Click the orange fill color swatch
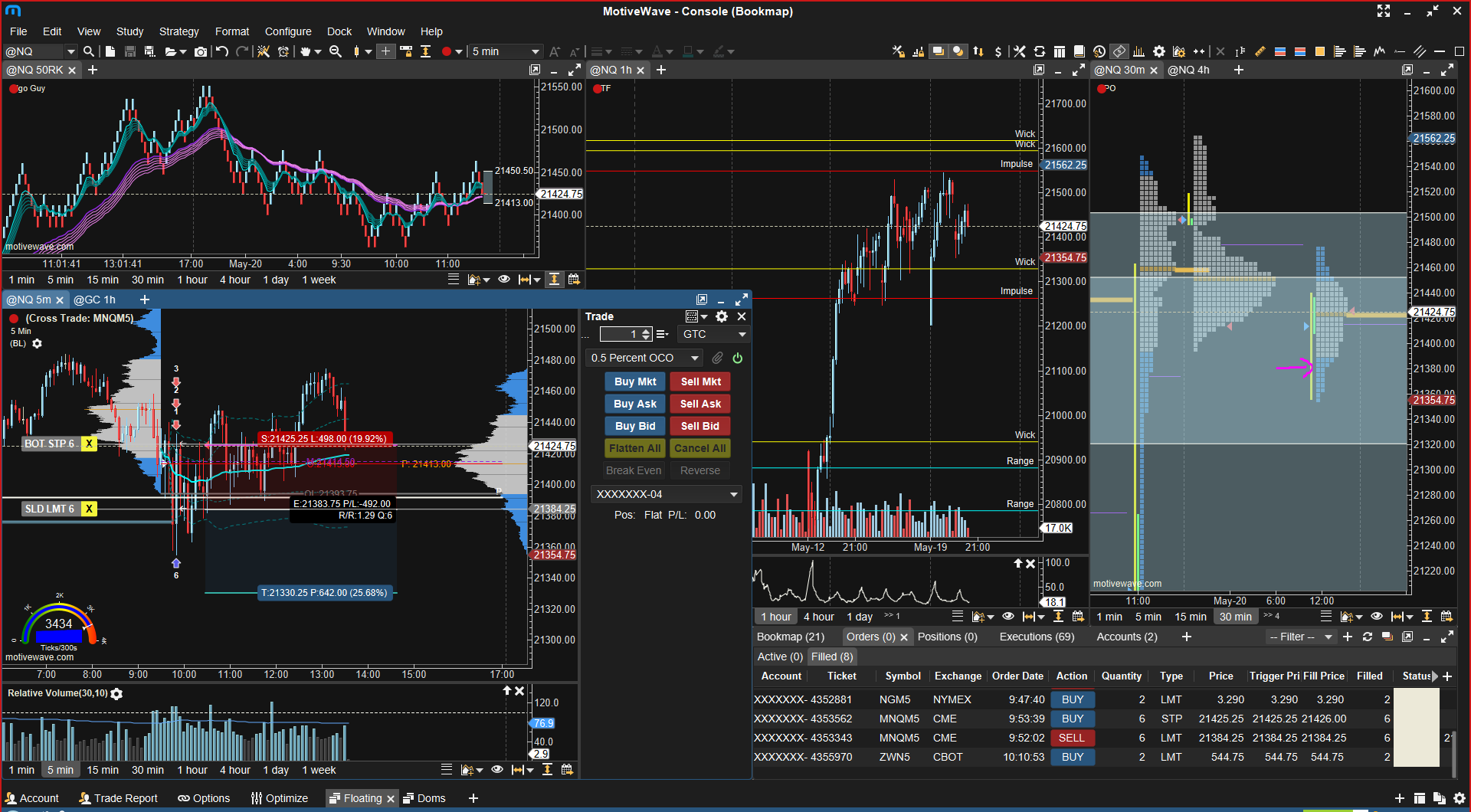The width and height of the screenshot is (1471, 812). [1320, 51]
